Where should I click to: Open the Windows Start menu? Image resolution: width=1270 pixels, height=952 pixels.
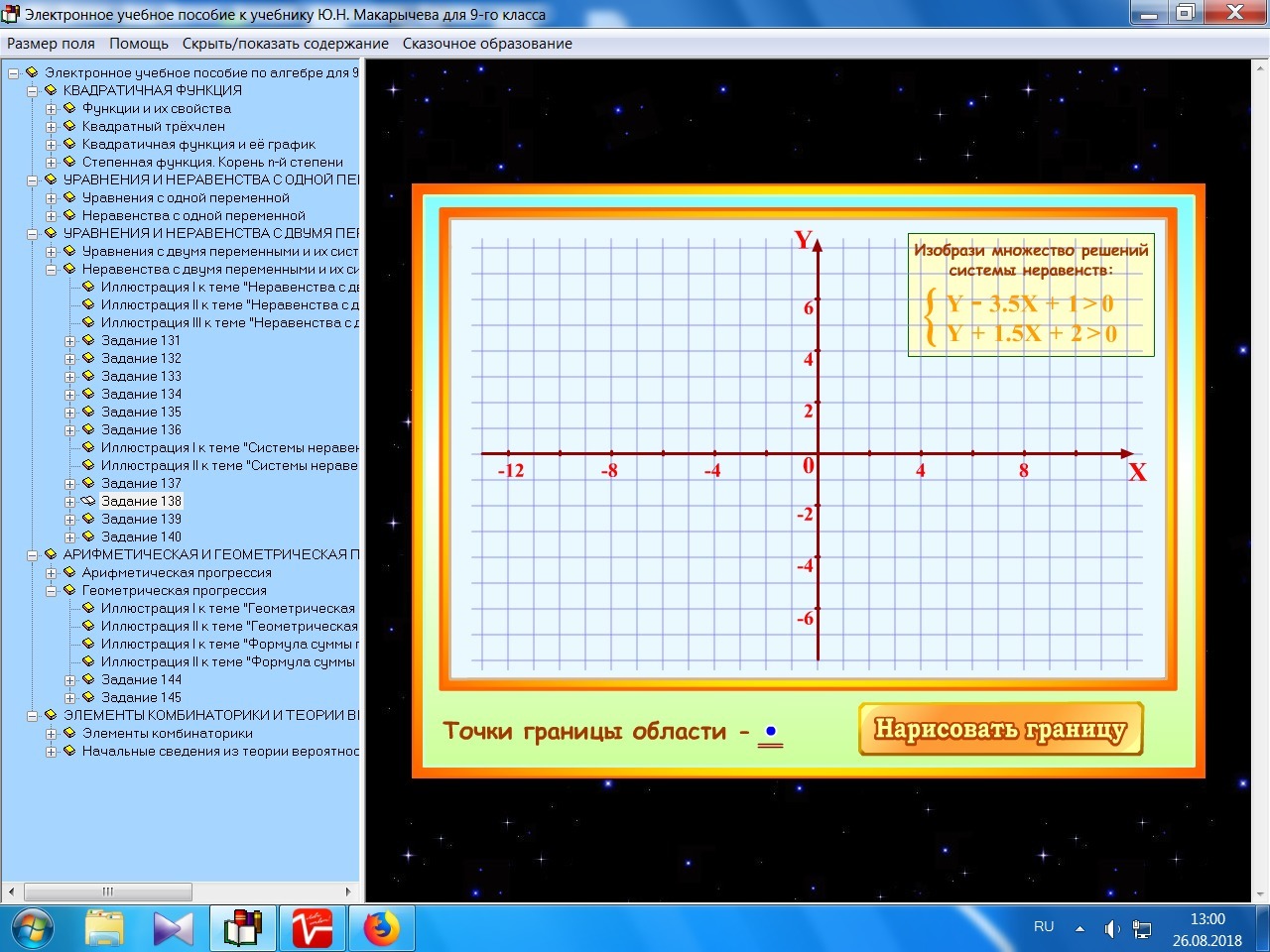click(32, 928)
